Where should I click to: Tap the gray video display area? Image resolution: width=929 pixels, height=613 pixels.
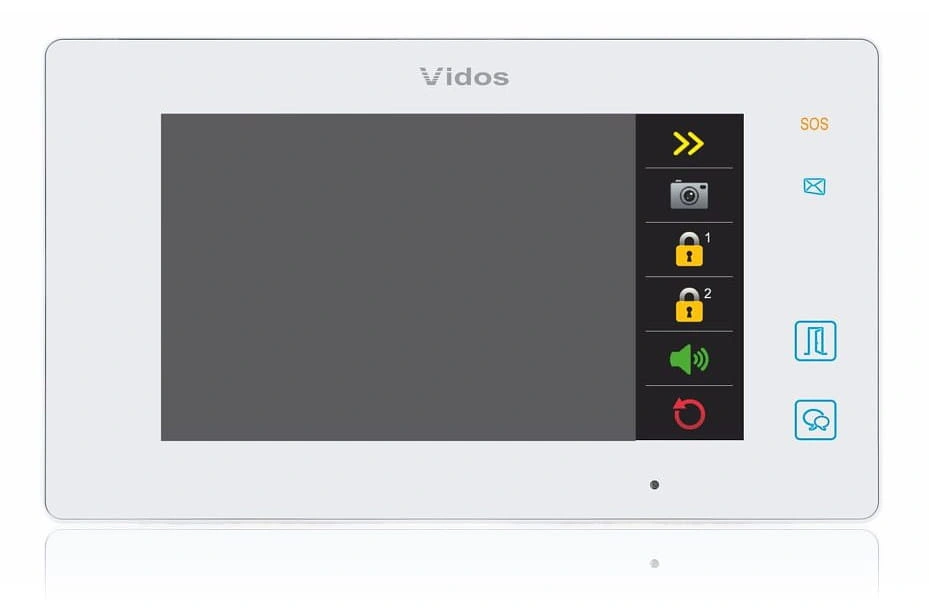tap(398, 277)
